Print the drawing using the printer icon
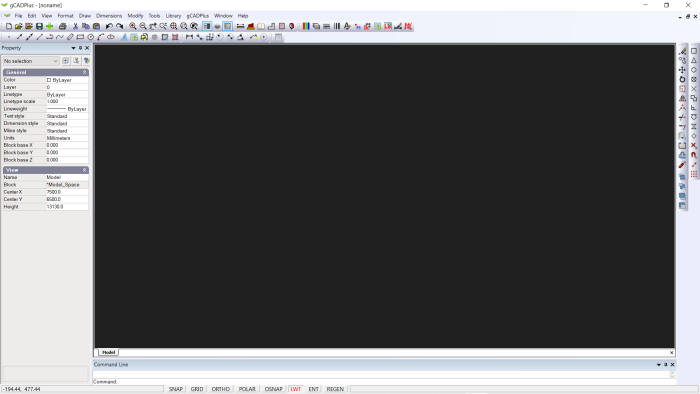700x394 pixels. tap(62, 26)
